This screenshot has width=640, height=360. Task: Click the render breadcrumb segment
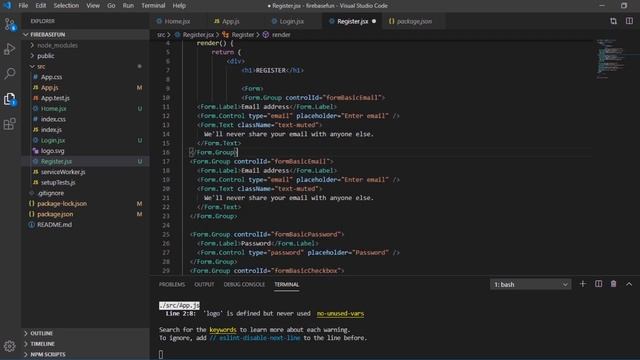[281, 35]
